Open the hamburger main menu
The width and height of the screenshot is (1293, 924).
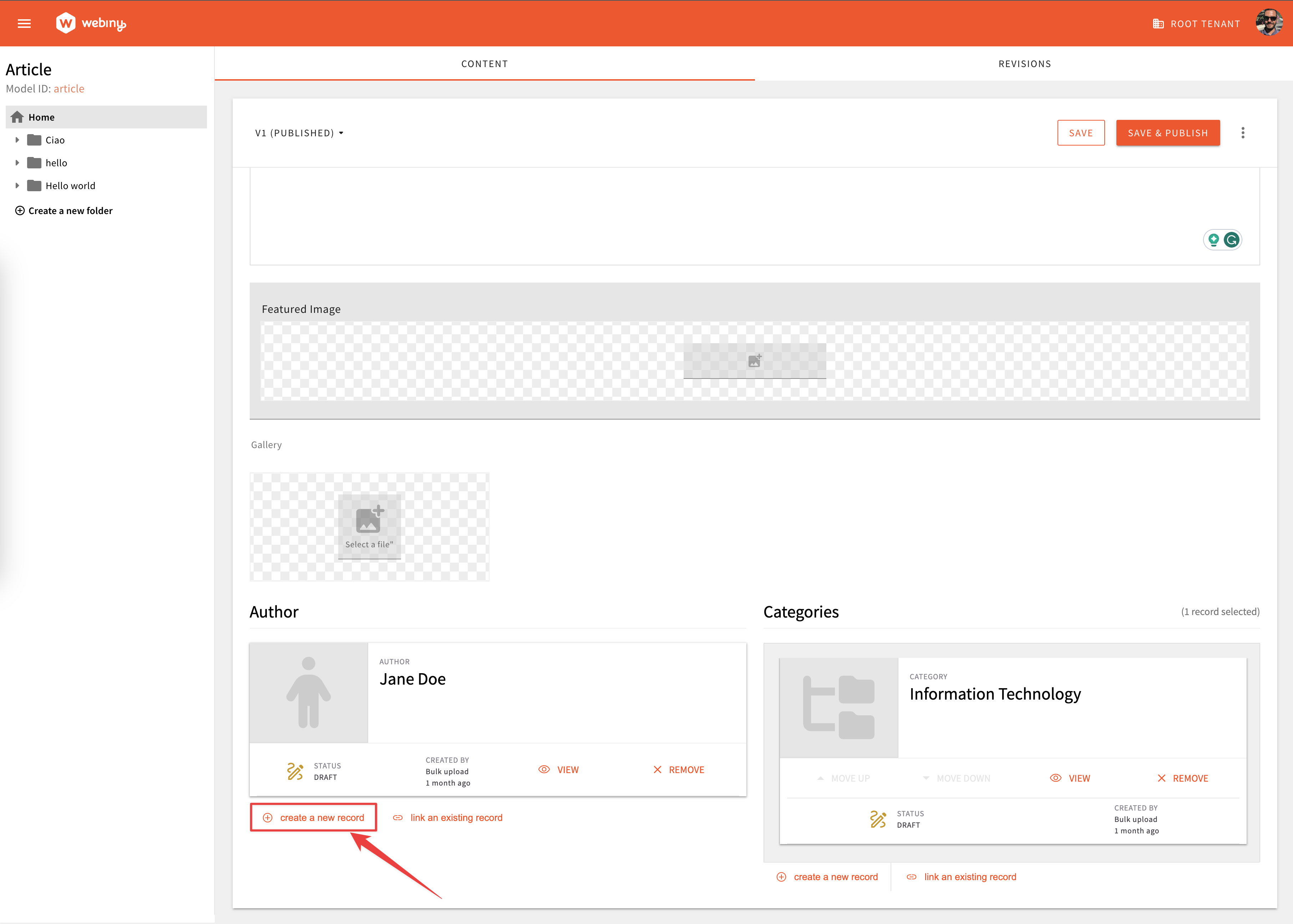coord(24,23)
